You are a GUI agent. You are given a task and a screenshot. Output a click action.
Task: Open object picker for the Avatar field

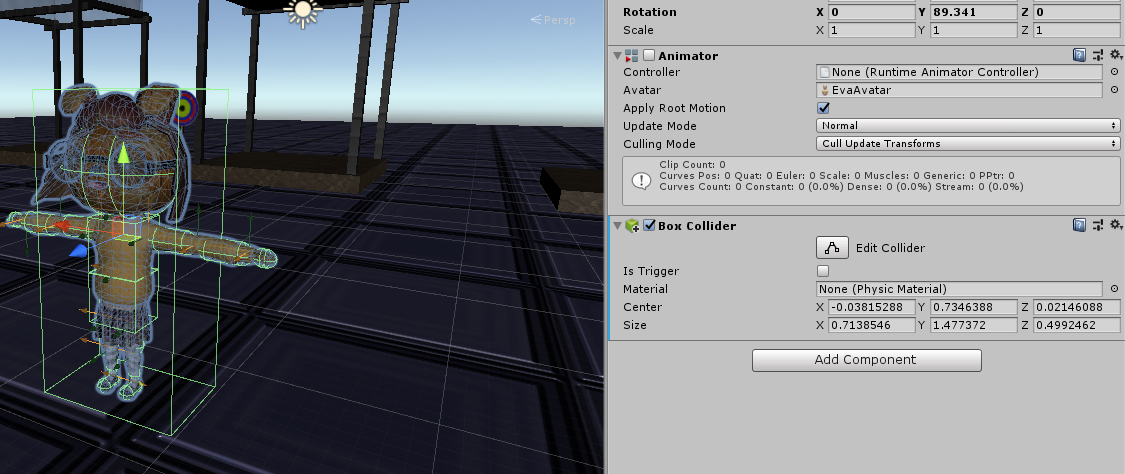[x=1115, y=90]
